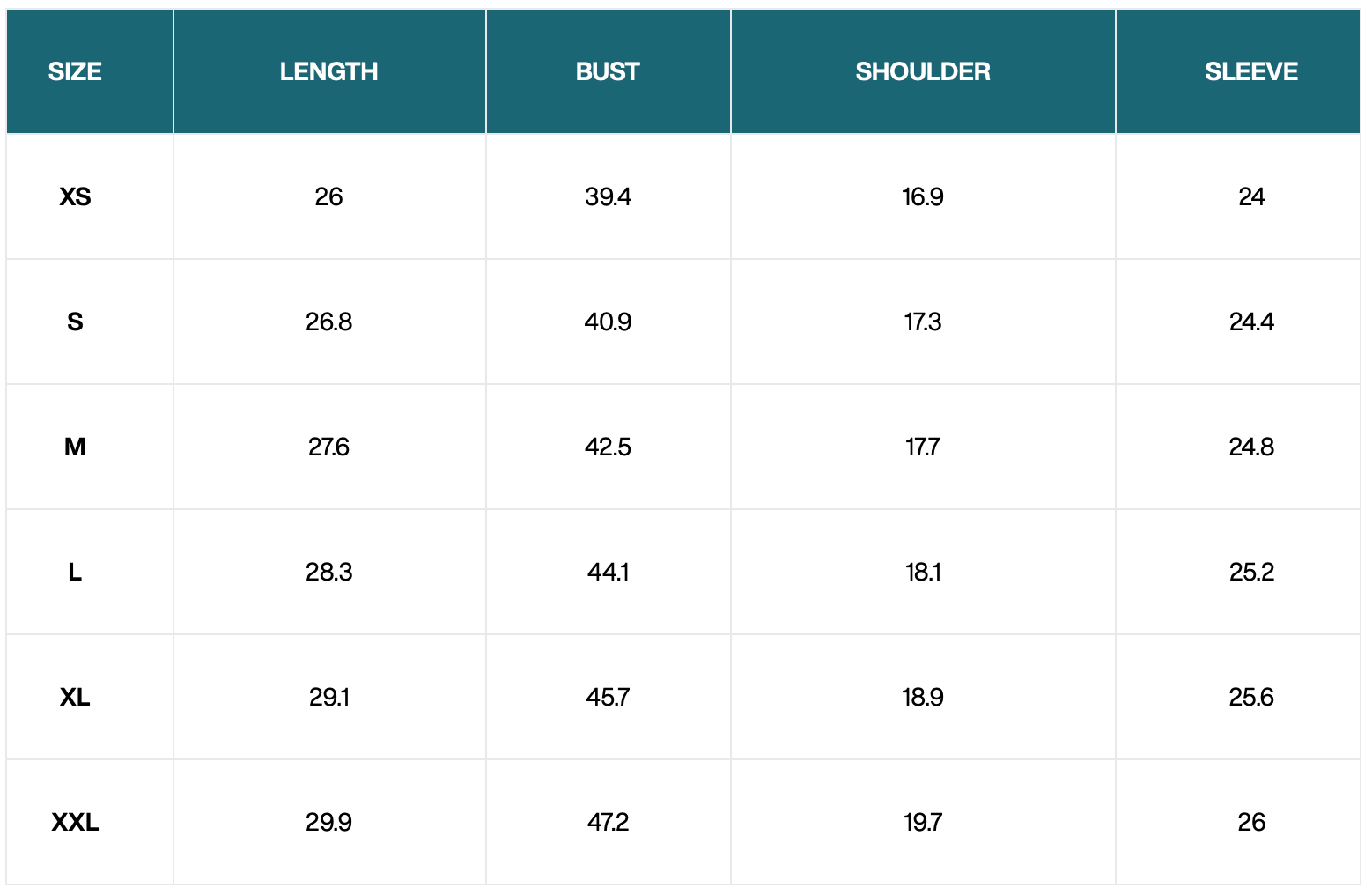This screenshot has width=1372, height=895.
Task: Select the M size row label
Action: point(75,447)
